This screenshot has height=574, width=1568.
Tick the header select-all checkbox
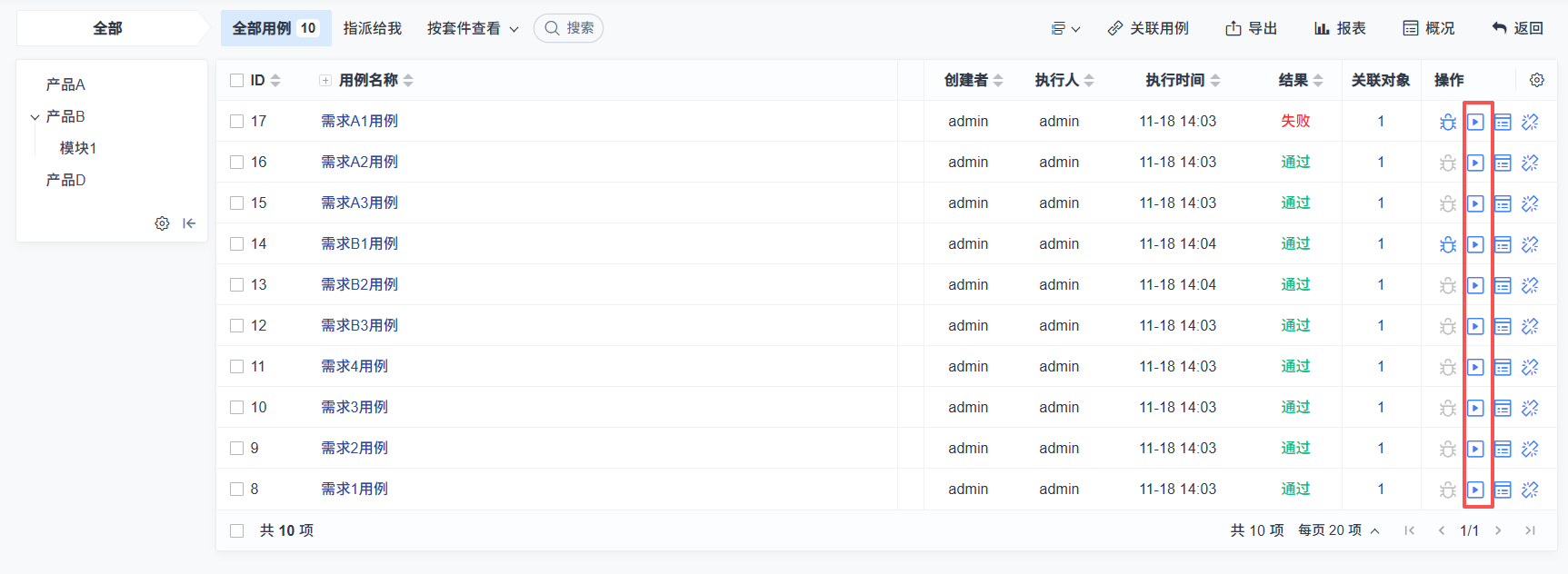tap(237, 80)
